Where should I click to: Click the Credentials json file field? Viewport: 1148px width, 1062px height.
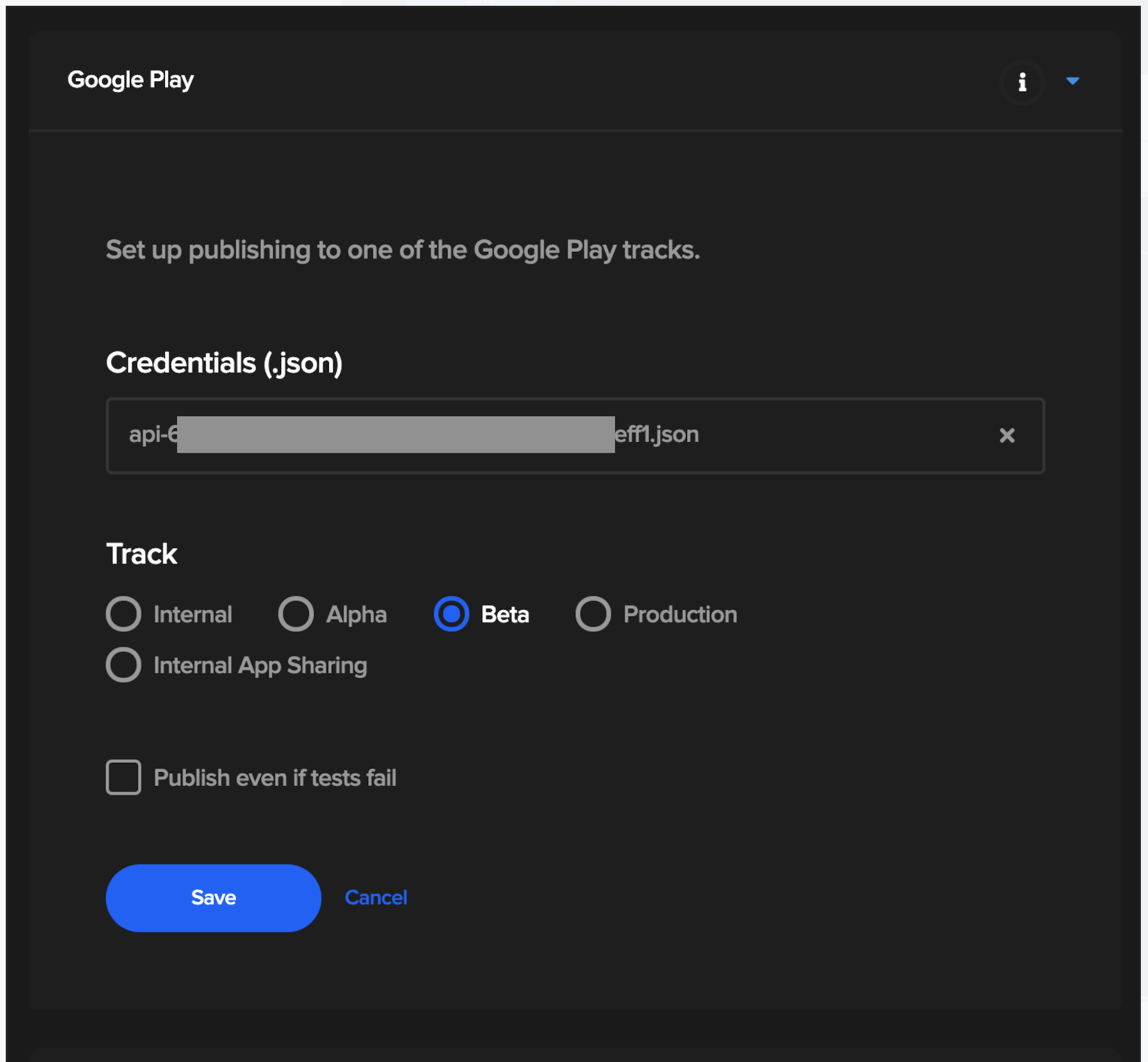575,435
